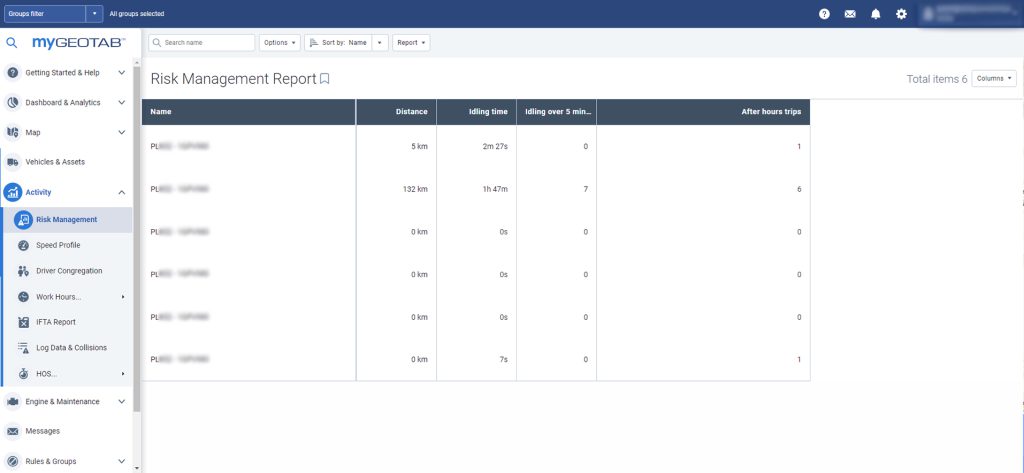
Task: Open the mail envelope icon
Action: click(850, 14)
